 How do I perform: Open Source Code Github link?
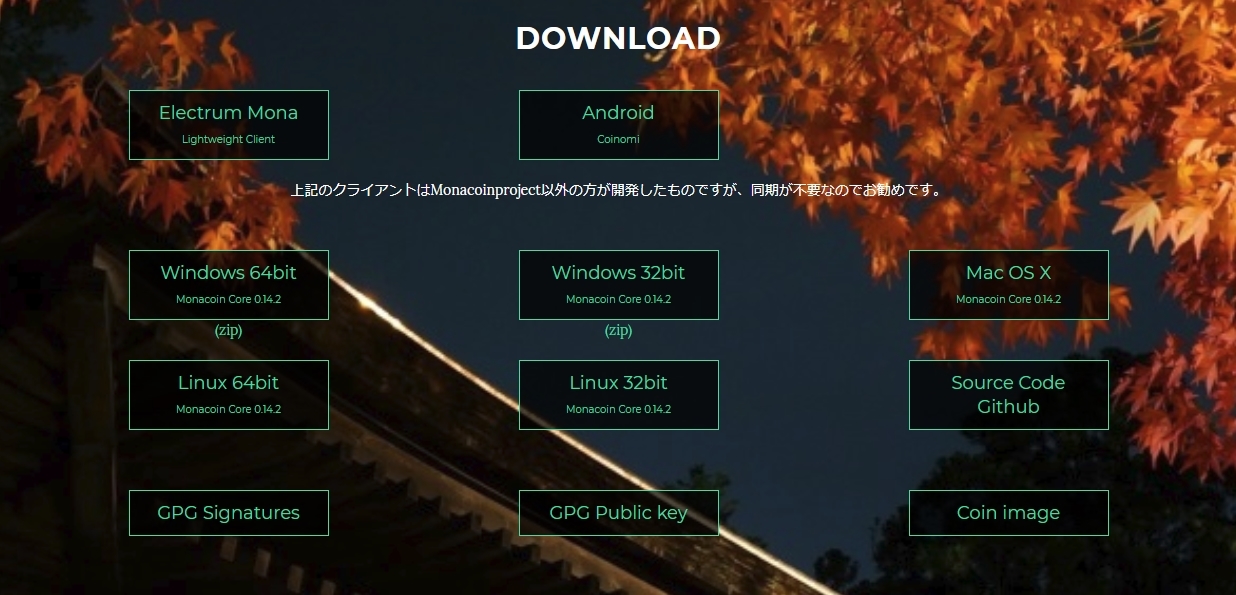[1008, 395]
